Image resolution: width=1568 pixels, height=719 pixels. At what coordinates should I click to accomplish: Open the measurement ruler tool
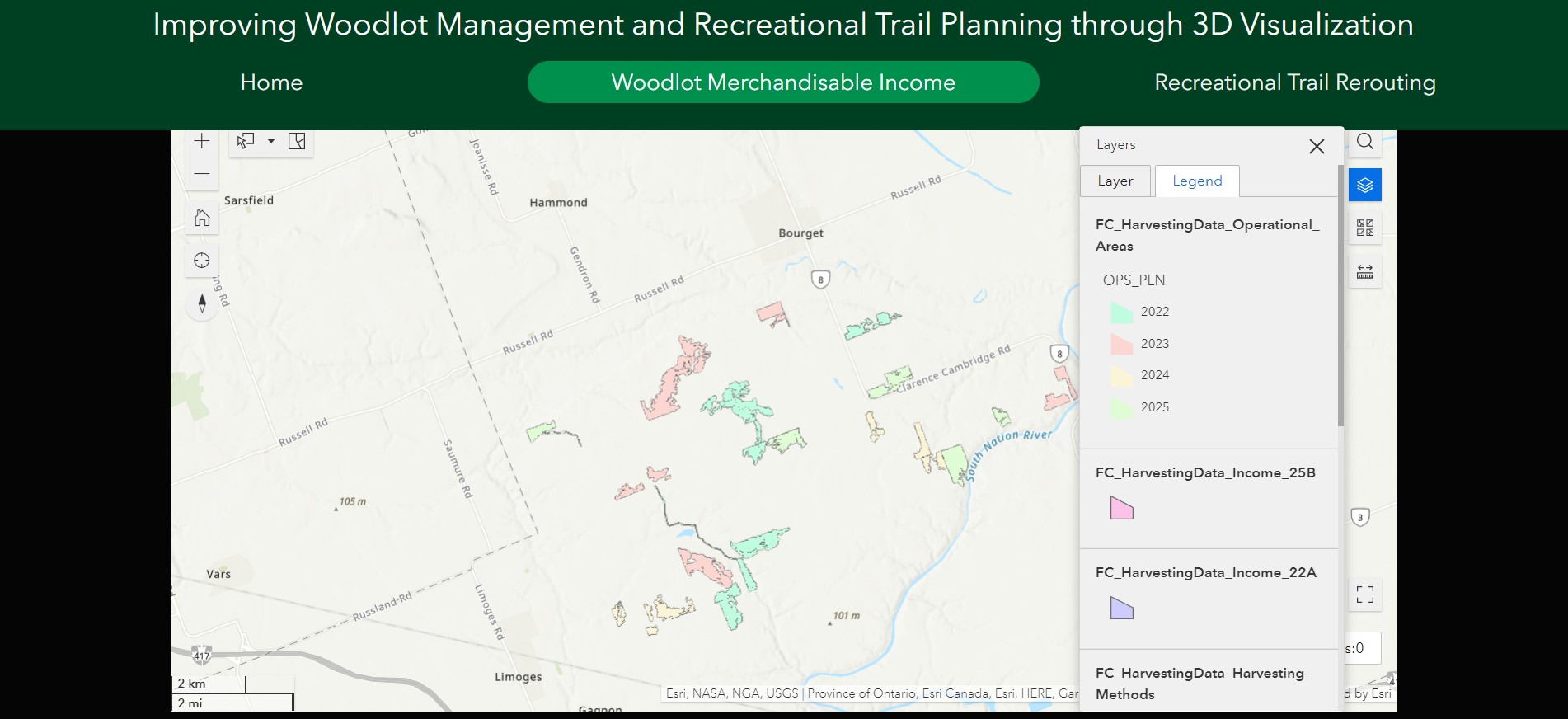point(1365,271)
